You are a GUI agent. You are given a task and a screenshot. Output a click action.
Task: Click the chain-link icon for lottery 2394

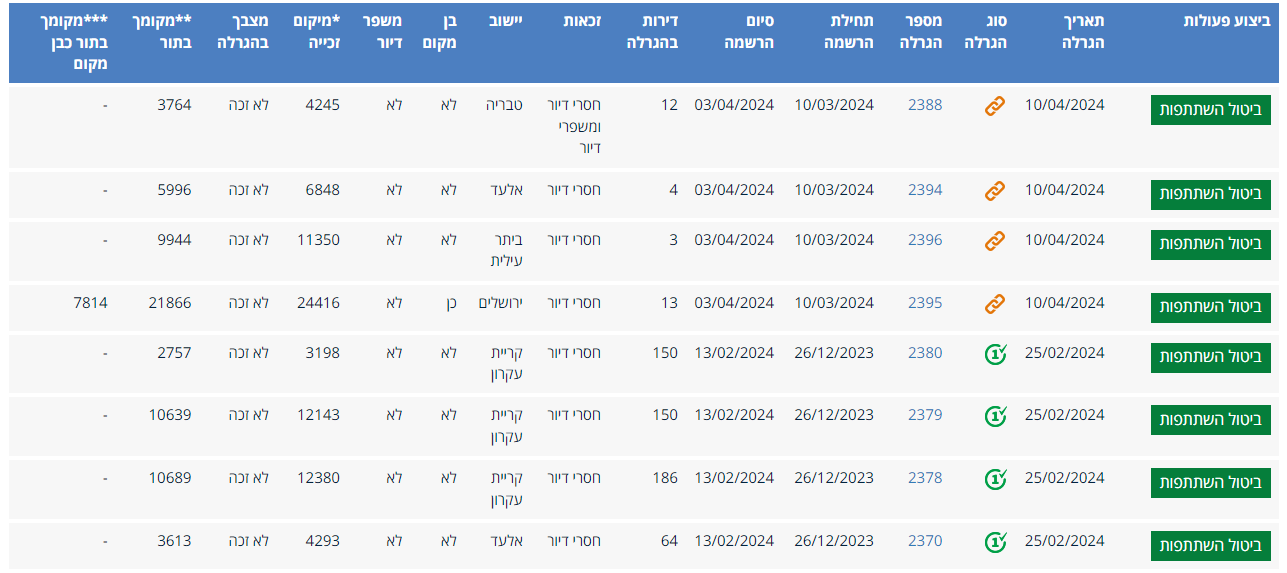pos(994,191)
